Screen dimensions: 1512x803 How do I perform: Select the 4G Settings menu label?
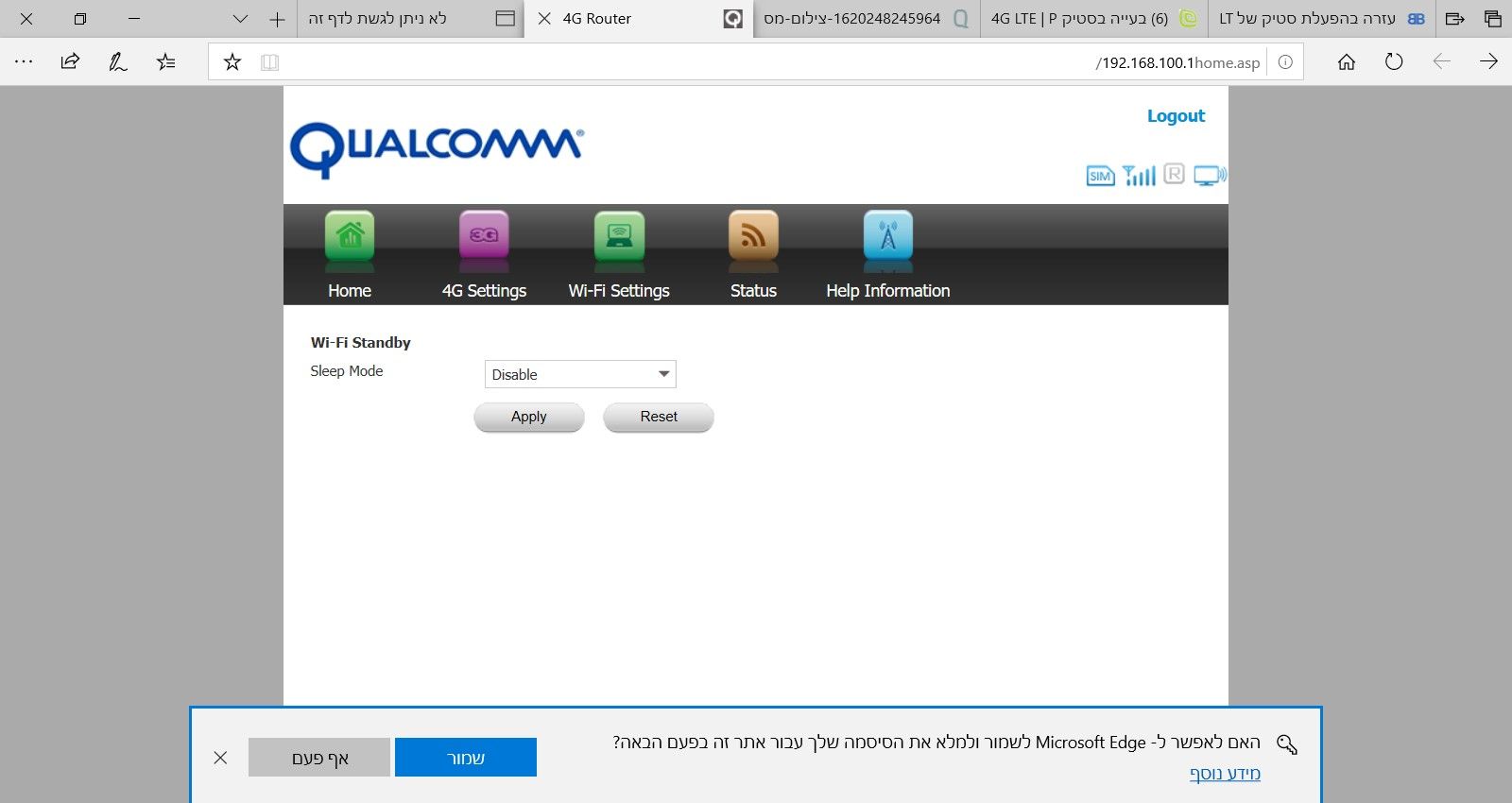click(484, 291)
